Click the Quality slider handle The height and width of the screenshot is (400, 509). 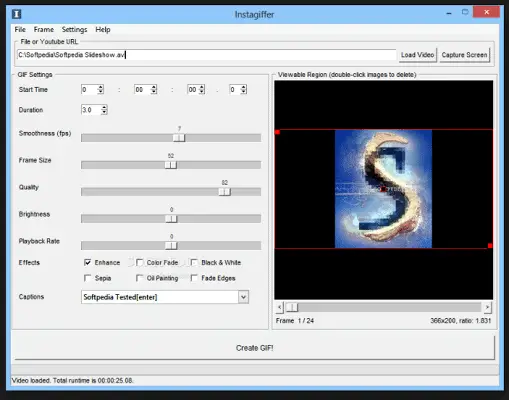click(x=225, y=192)
